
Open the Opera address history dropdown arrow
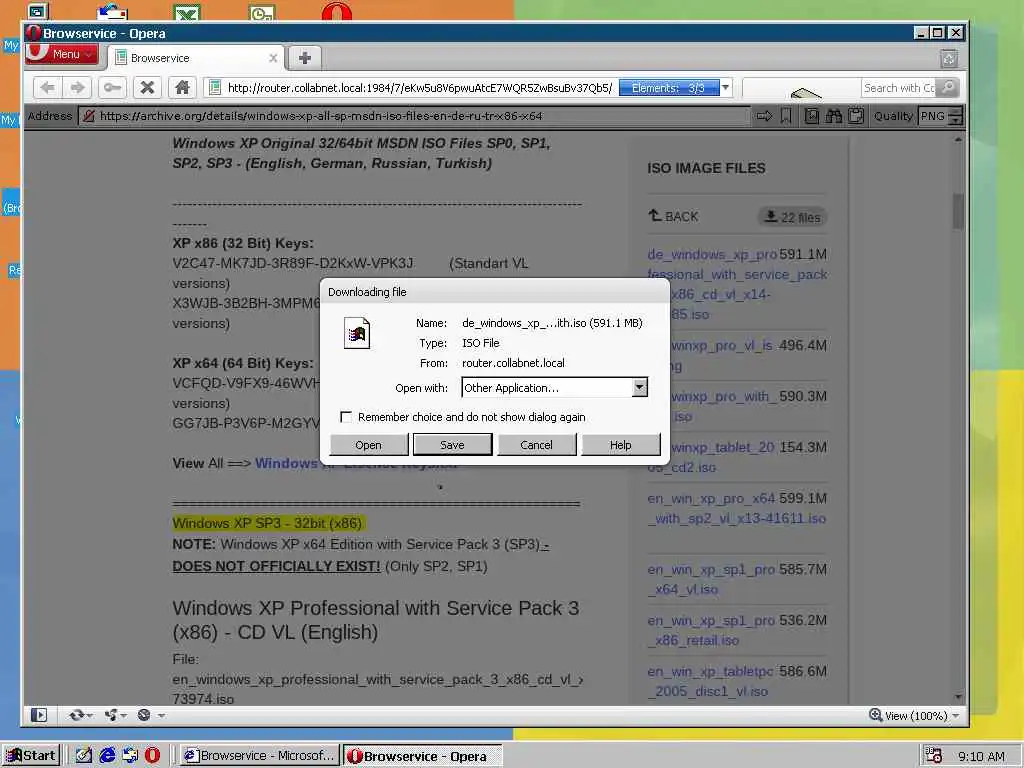[725, 88]
